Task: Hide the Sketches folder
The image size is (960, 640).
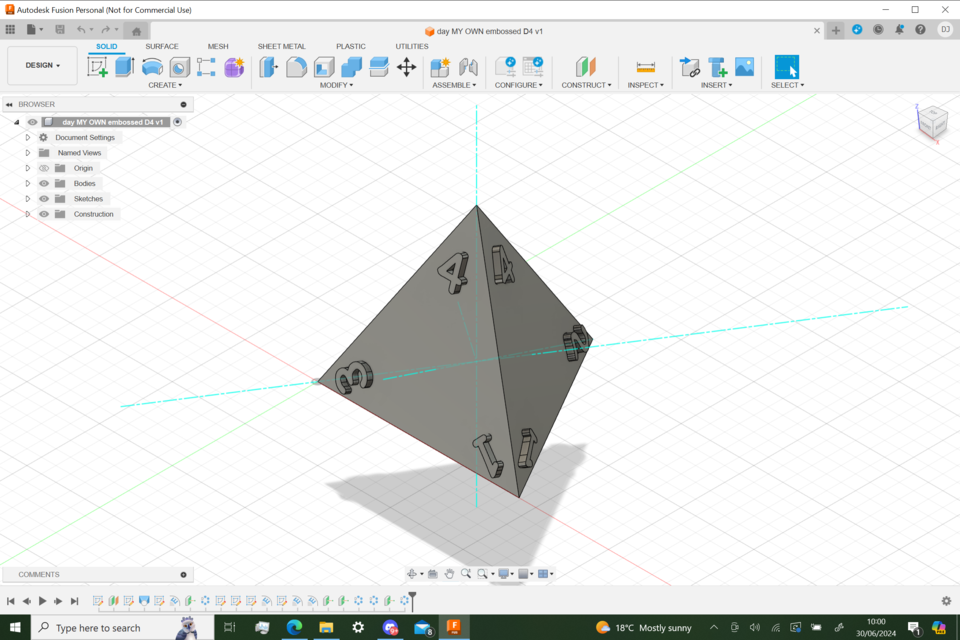Action: click(x=43, y=198)
